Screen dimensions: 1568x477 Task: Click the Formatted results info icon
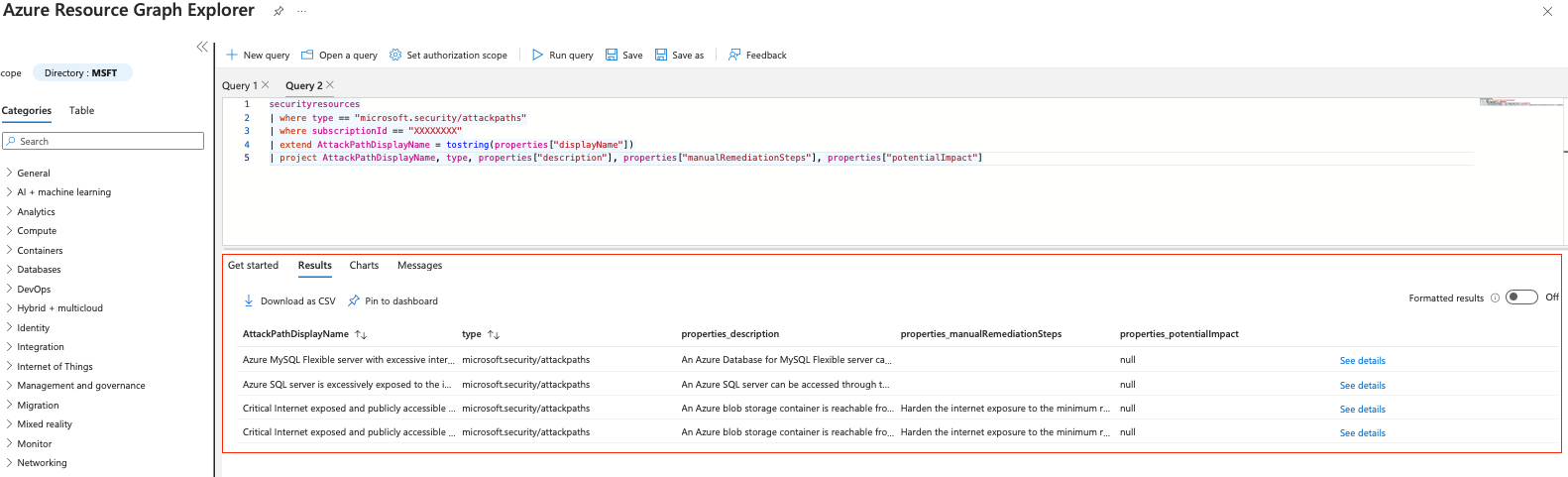(x=1495, y=298)
